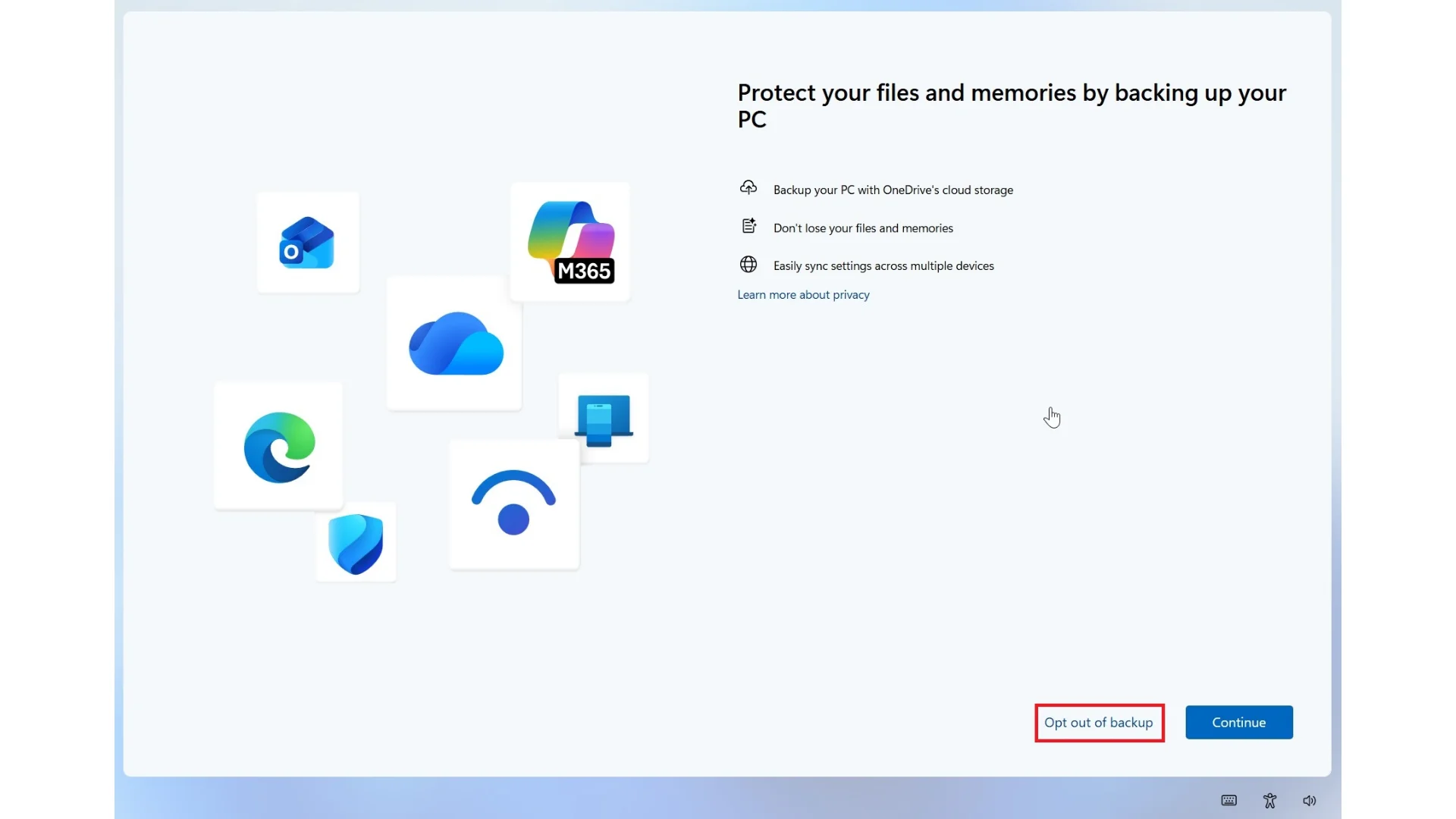Click the Continue button

(1239, 723)
